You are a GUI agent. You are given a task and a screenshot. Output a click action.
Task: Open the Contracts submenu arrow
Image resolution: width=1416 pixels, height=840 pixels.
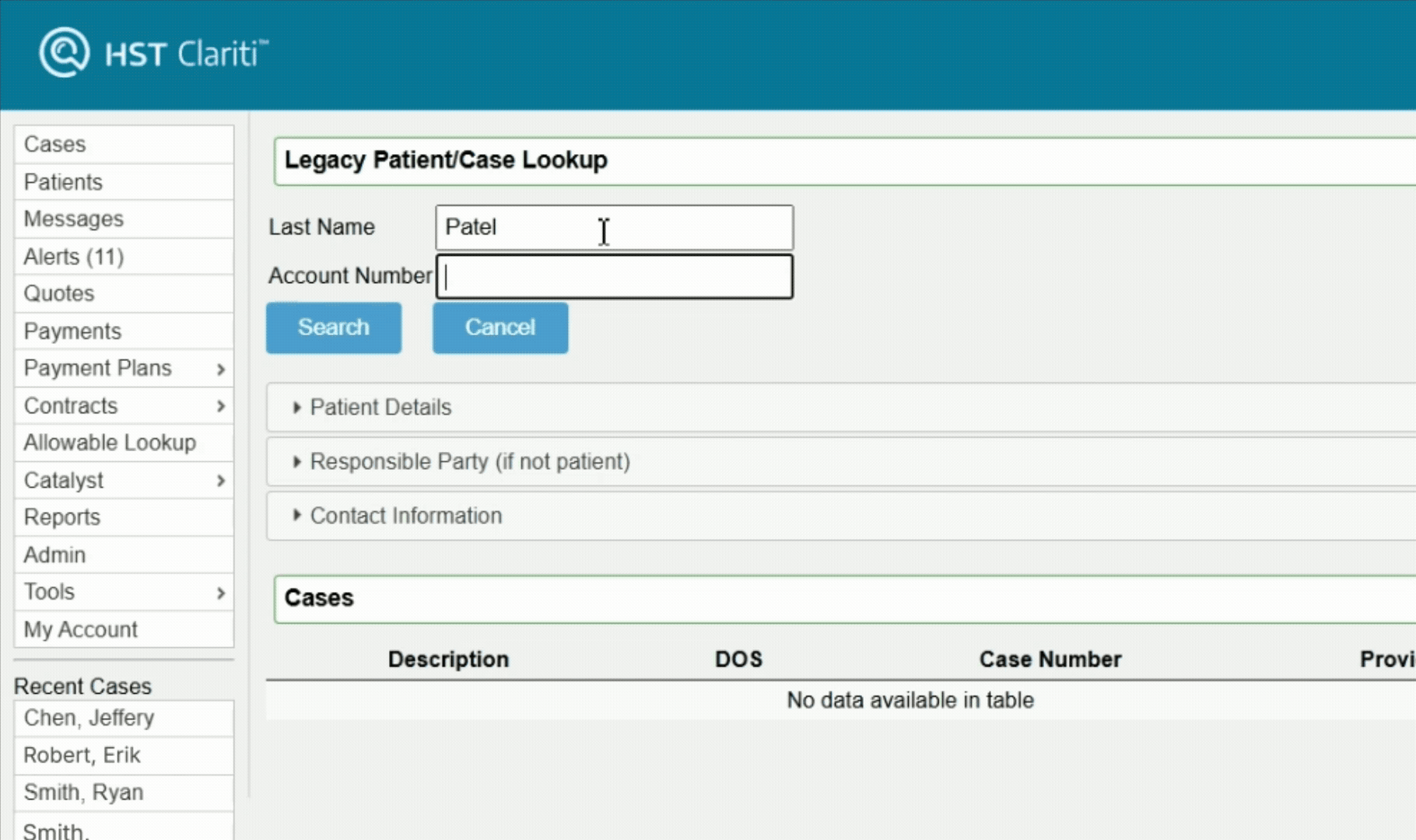[221, 406]
